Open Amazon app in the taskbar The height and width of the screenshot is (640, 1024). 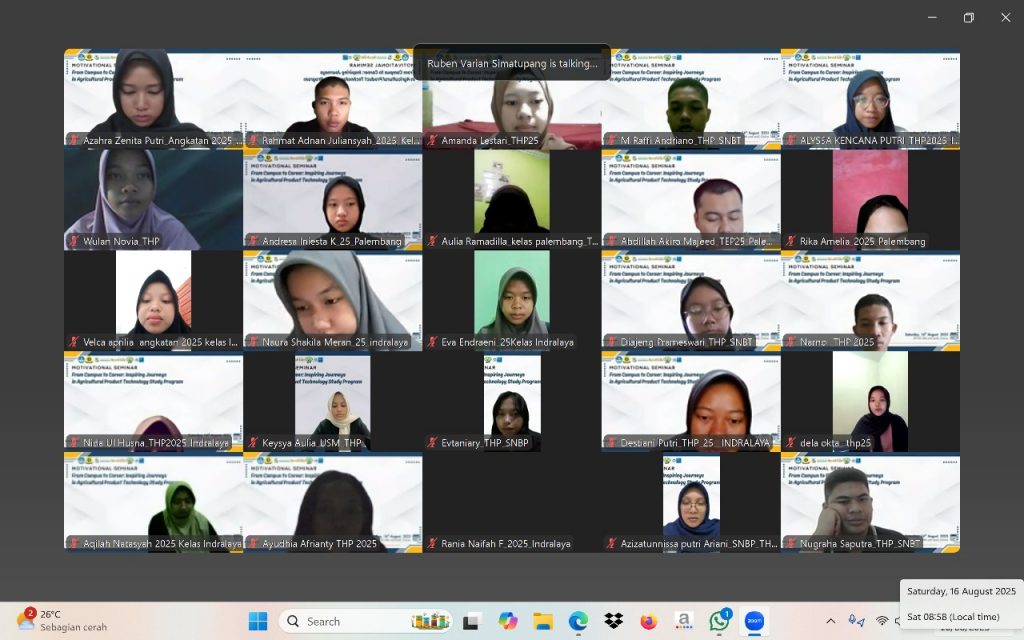pyautogui.click(x=683, y=621)
